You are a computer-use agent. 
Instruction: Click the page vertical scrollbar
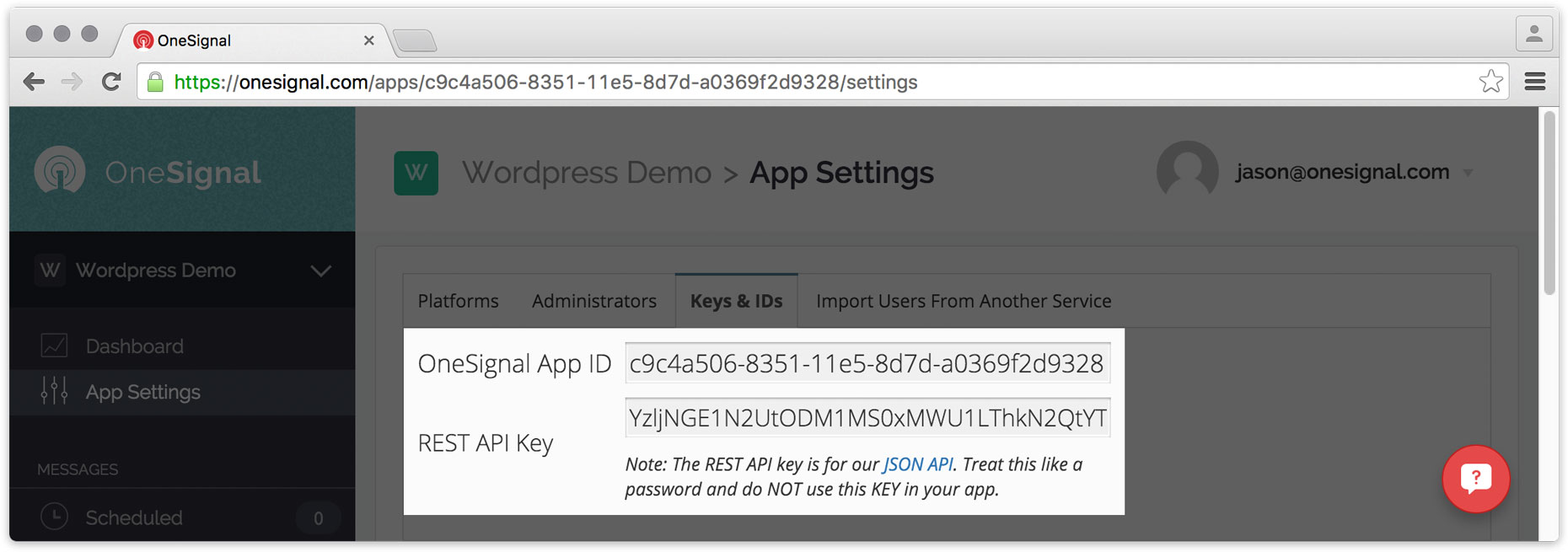[x=1549, y=202]
